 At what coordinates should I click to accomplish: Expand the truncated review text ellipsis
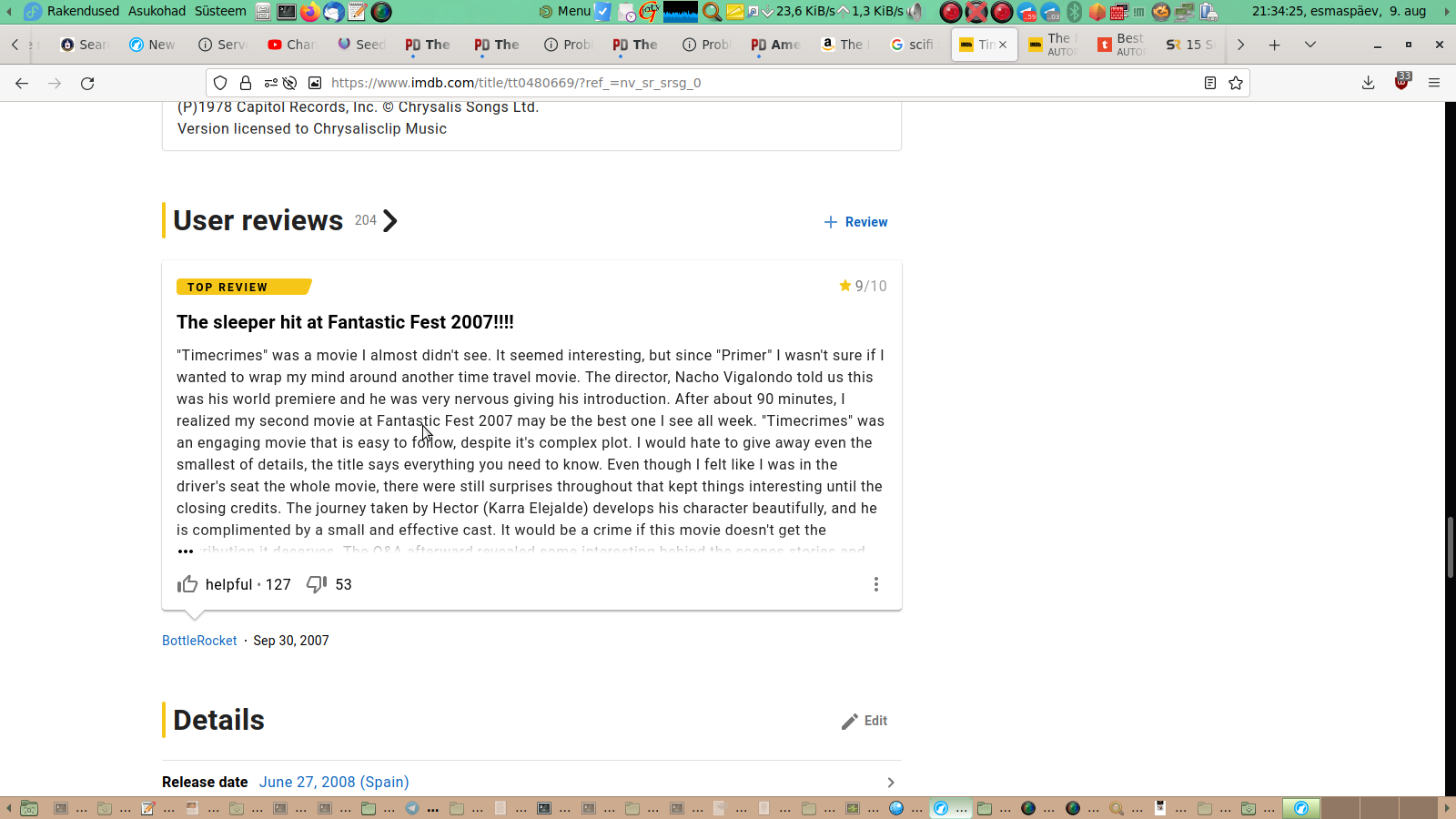[x=186, y=551]
